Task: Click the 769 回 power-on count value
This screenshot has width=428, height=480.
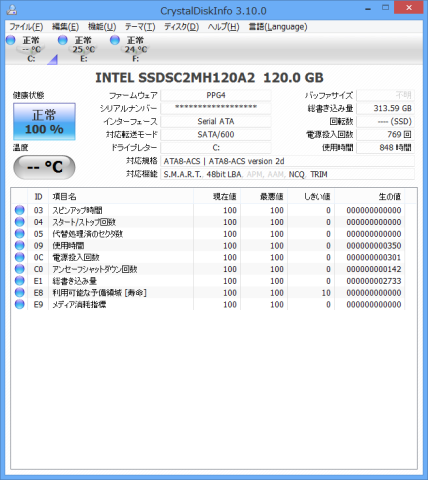Action: [x=385, y=134]
